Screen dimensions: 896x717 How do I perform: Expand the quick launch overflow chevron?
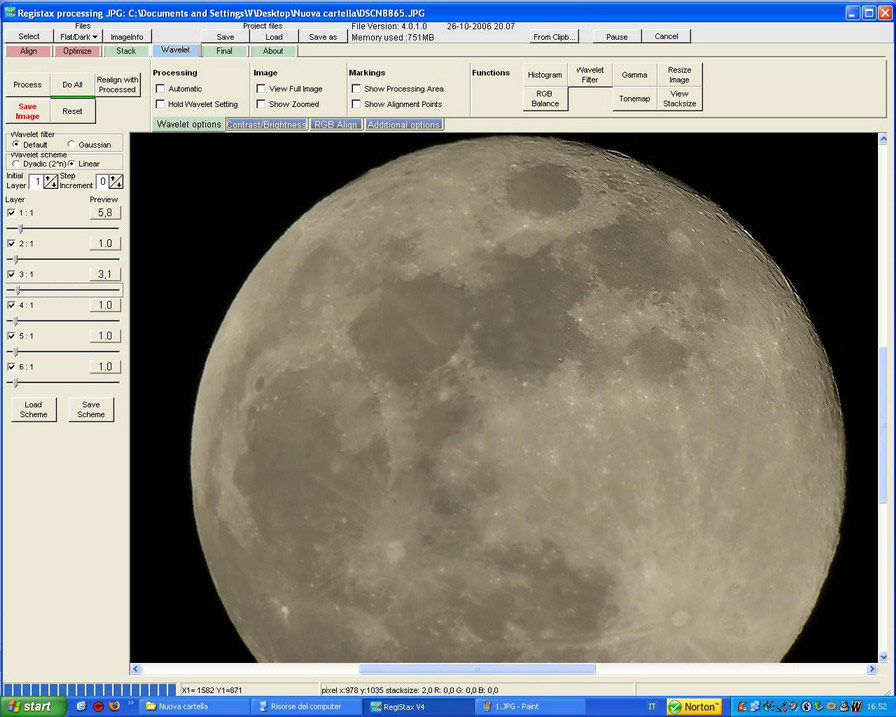(x=131, y=703)
